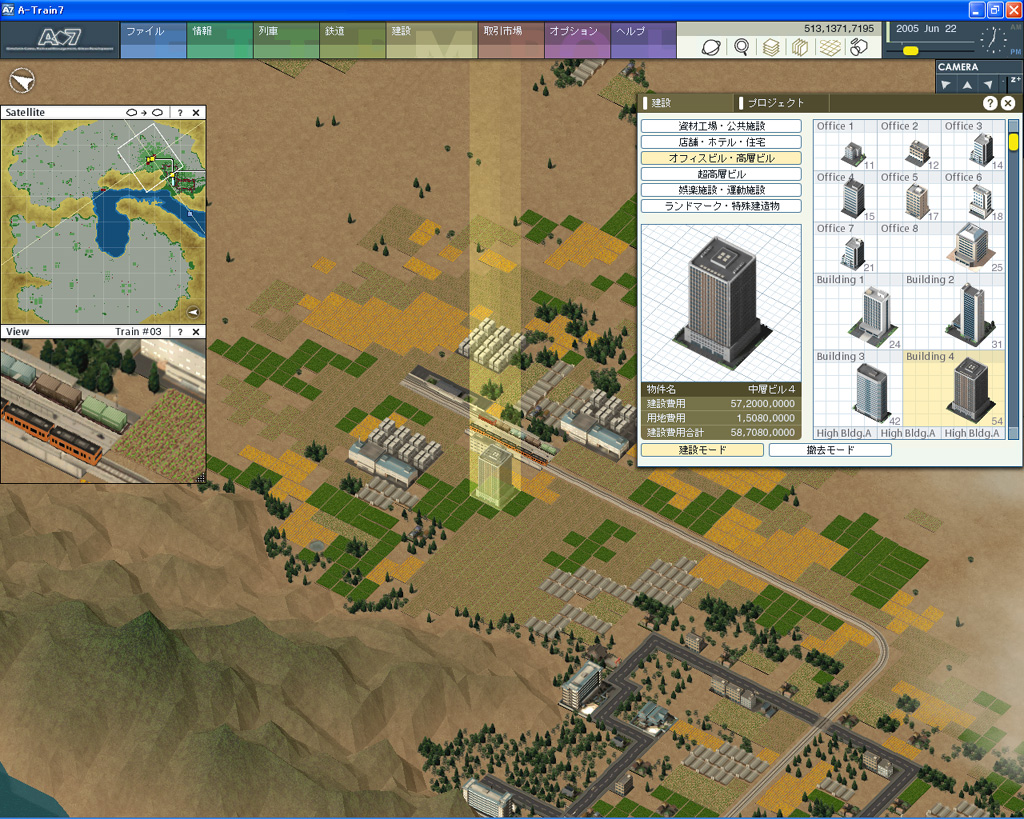This screenshot has height=819, width=1024.
Task: Open help for the Satellite panel
Action: tap(180, 112)
